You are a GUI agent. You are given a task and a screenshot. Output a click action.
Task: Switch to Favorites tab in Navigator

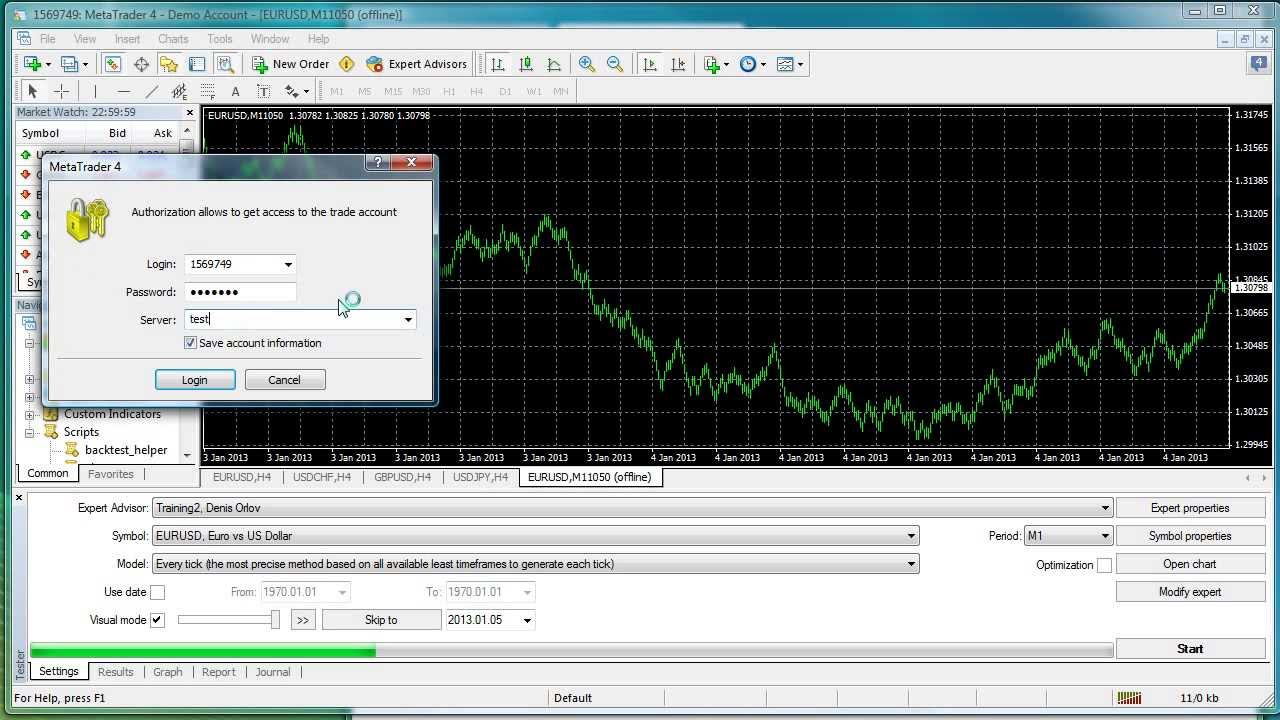[110, 474]
